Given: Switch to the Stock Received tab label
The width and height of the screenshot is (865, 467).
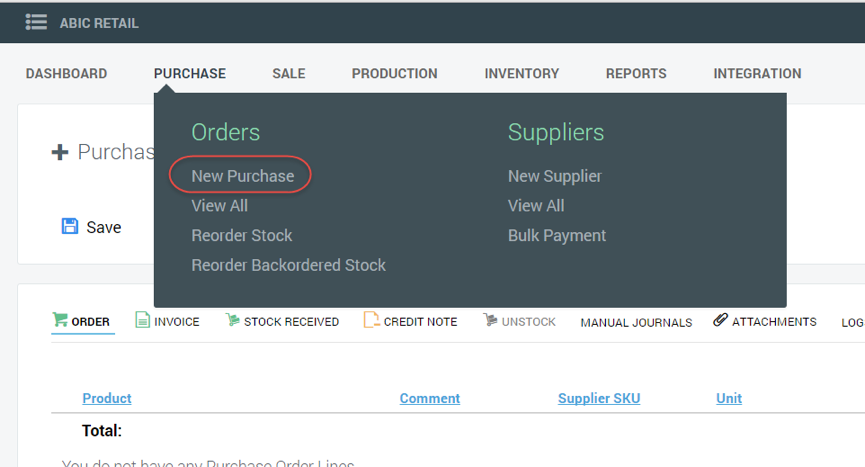Looking at the screenshot, I should pos(291,322).
